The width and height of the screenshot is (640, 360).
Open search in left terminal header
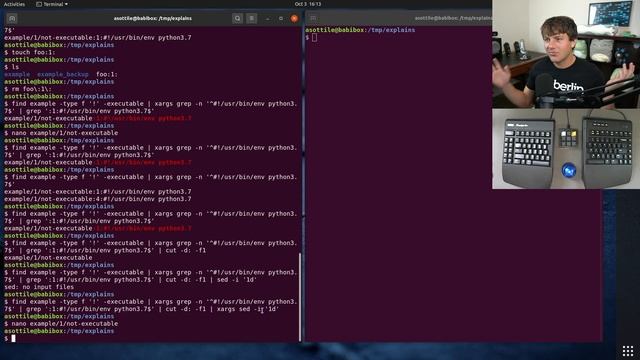click(x=238, y=18)
